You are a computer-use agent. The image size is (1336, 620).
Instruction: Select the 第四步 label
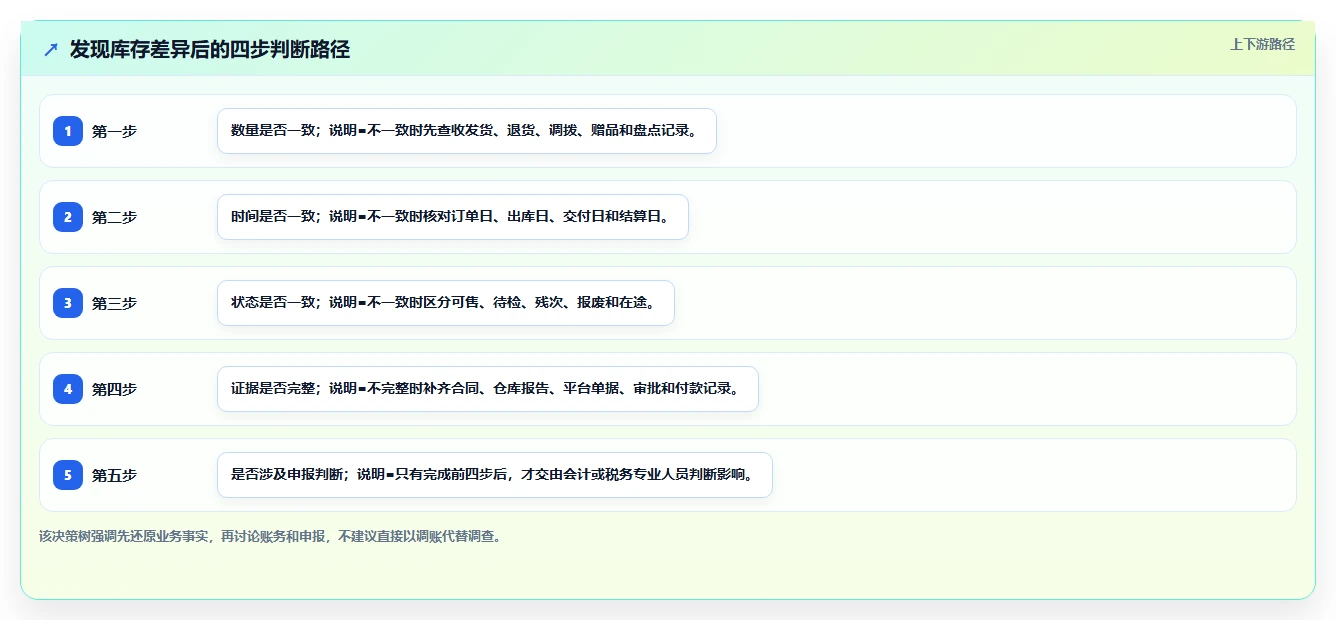[114, 389]
